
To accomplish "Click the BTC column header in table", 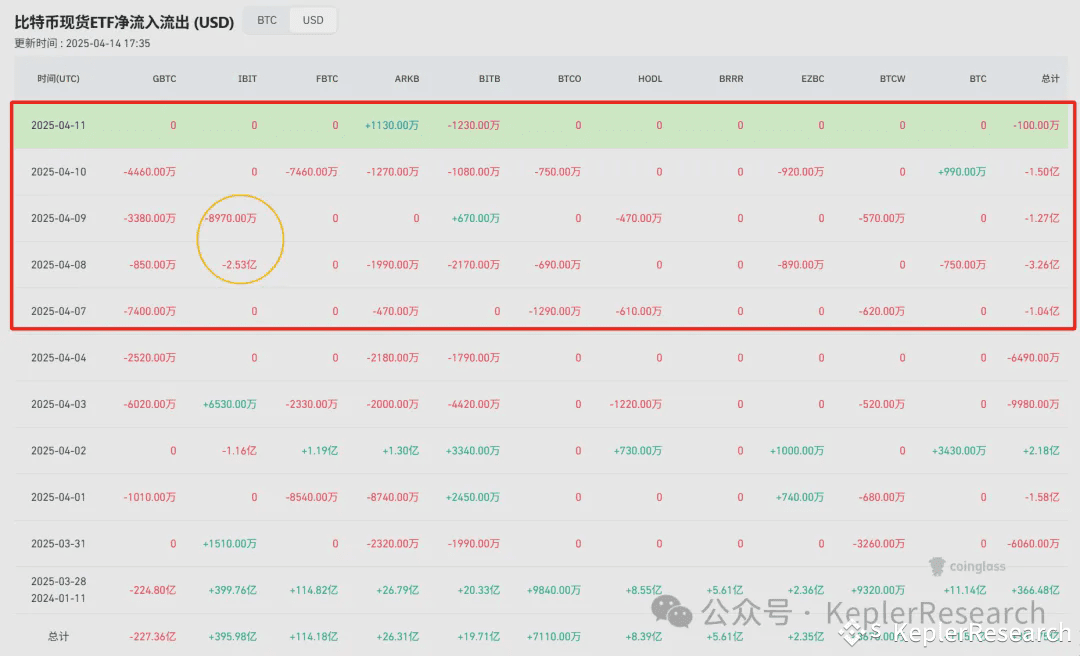I will tap(978, 79).
